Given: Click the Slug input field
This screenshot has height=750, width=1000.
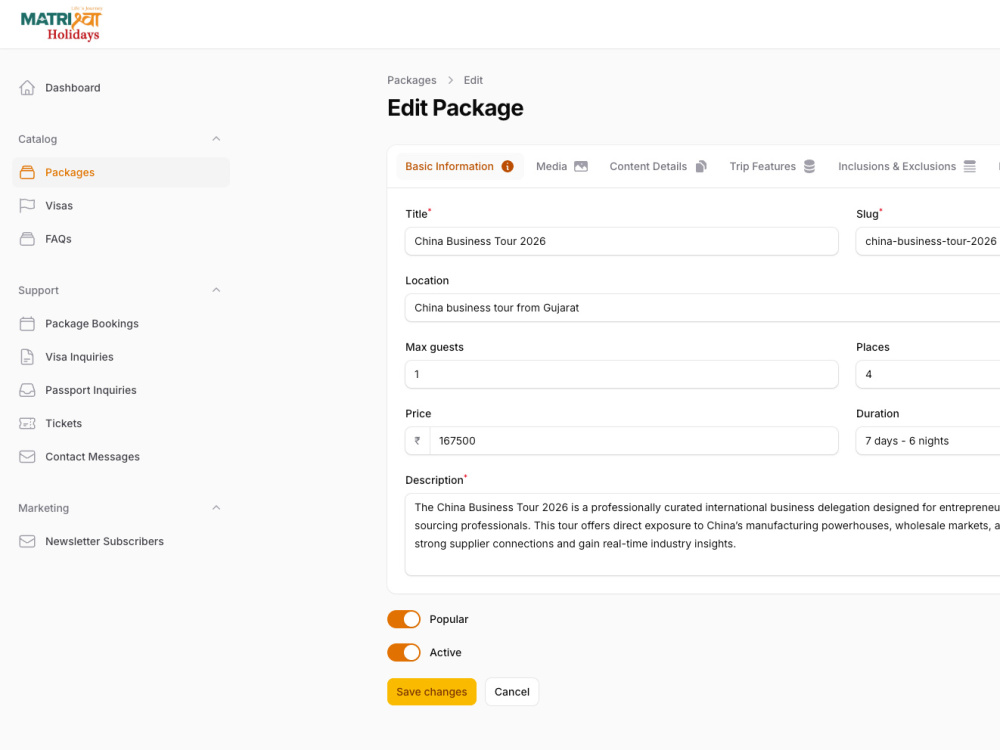Looking at the screenshot, I should [x=928, y=241].
